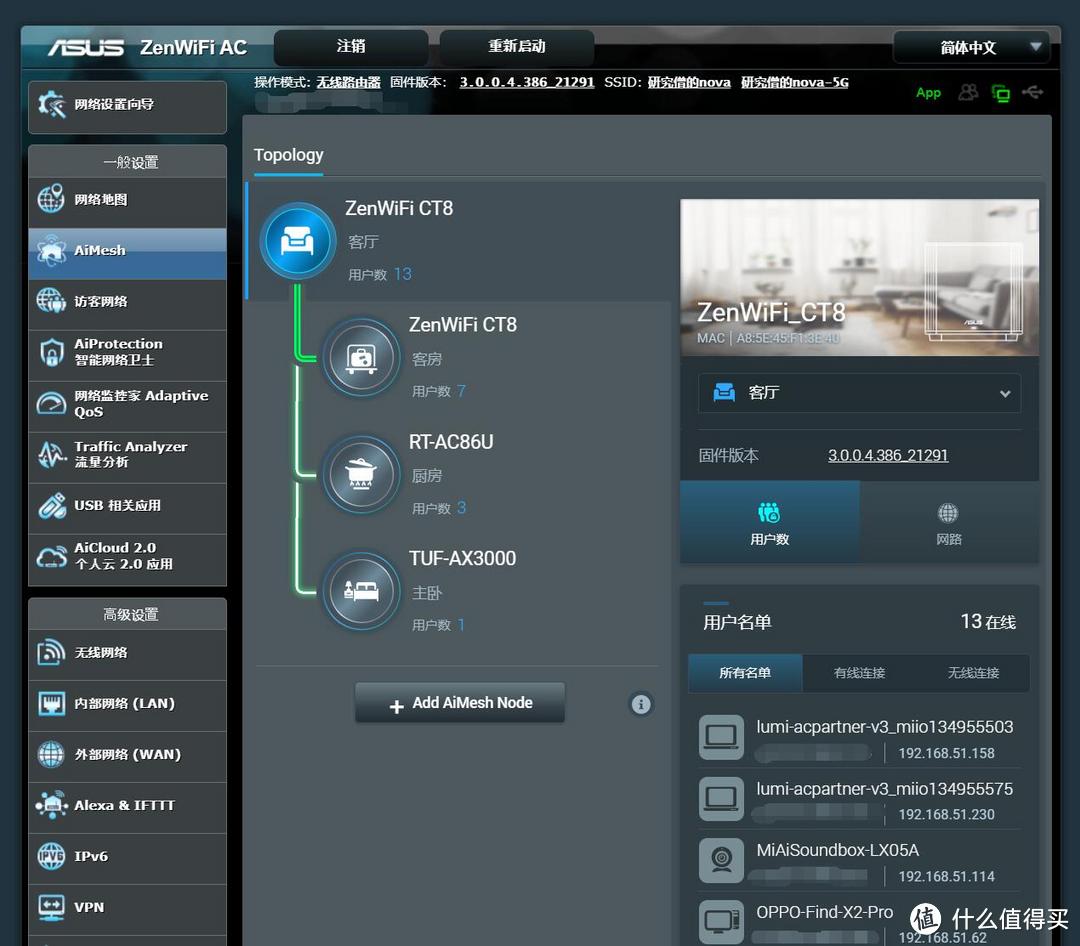Click the 注销 logout button
Screen dimensions: 1080x946
click(351, 47)
